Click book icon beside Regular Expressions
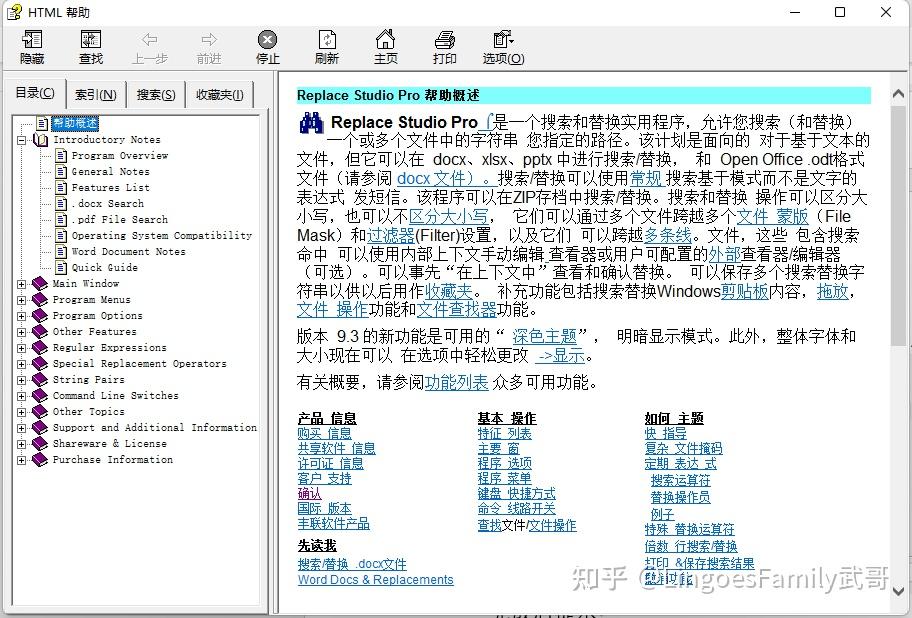This screenshot has width=912, height=618. [x=40, y=347]
